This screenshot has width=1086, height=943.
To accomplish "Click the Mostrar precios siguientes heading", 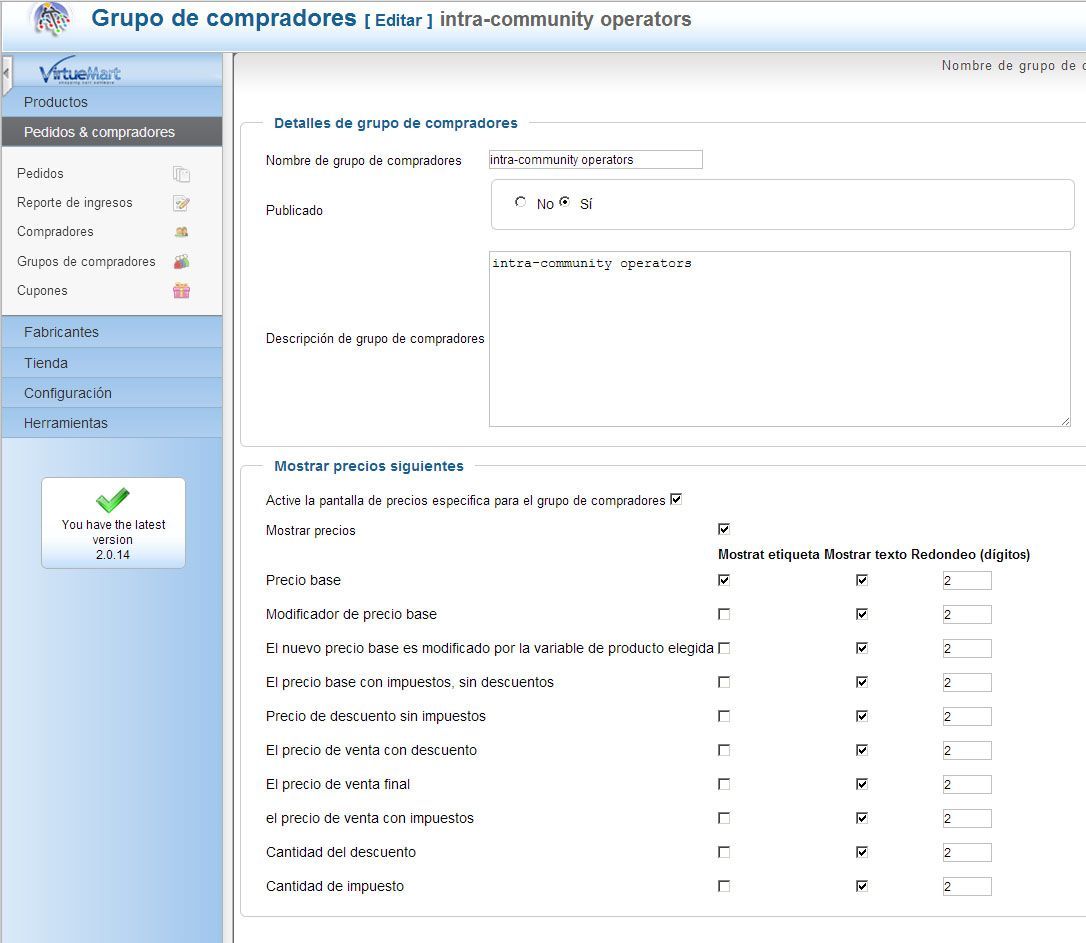I will coord(368,466).
